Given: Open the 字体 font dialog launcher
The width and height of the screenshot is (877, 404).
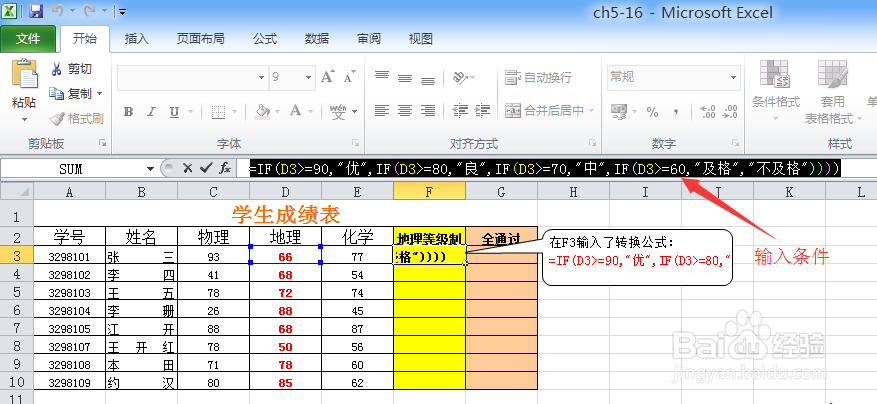Looking at the screenshot, I should [356, 143].
